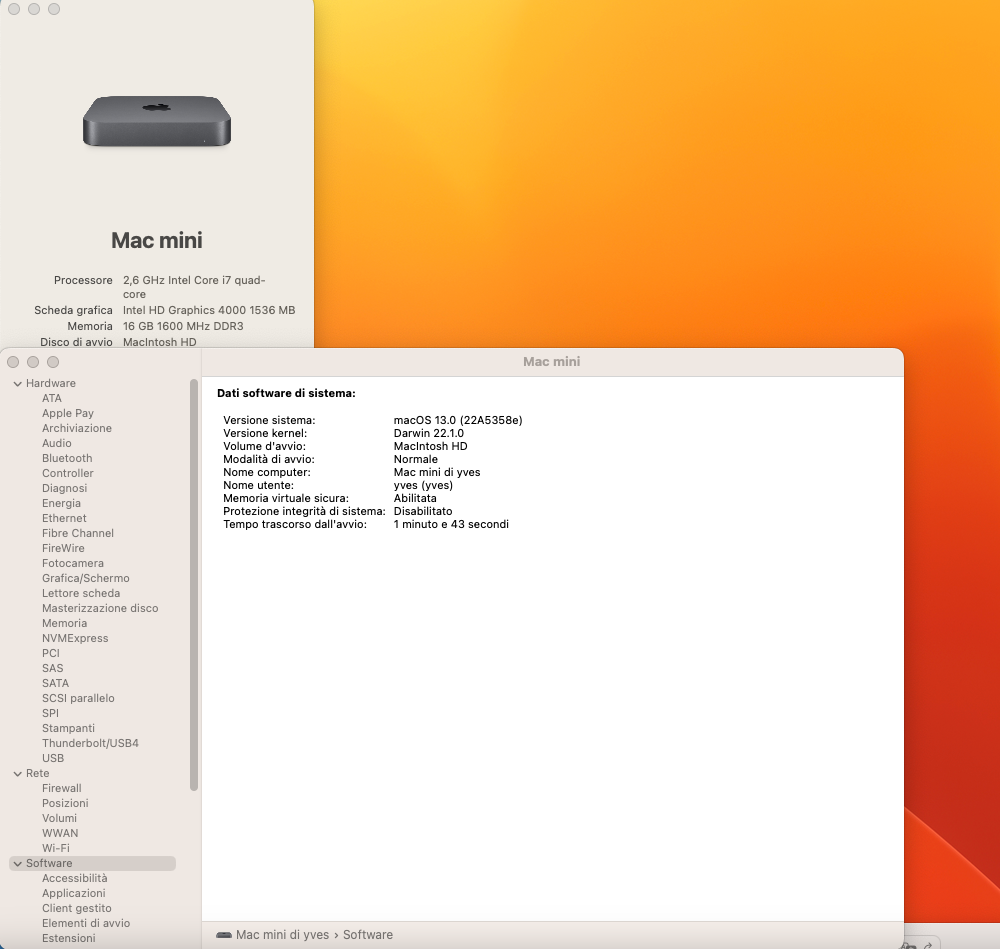Open Bluetooth hardware details
1000x949 pixels.
pyautogui.click(x=67, y=458)
